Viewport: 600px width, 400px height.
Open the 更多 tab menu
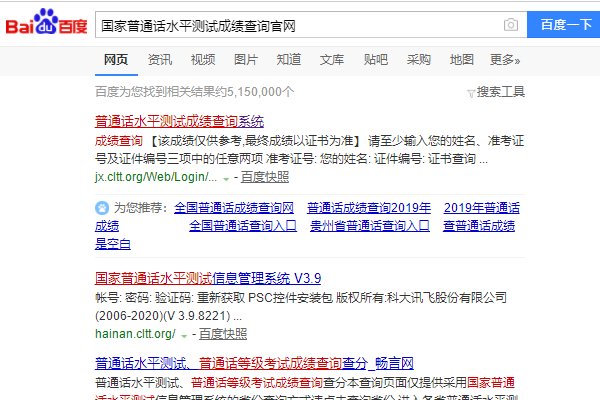point(505,60)
